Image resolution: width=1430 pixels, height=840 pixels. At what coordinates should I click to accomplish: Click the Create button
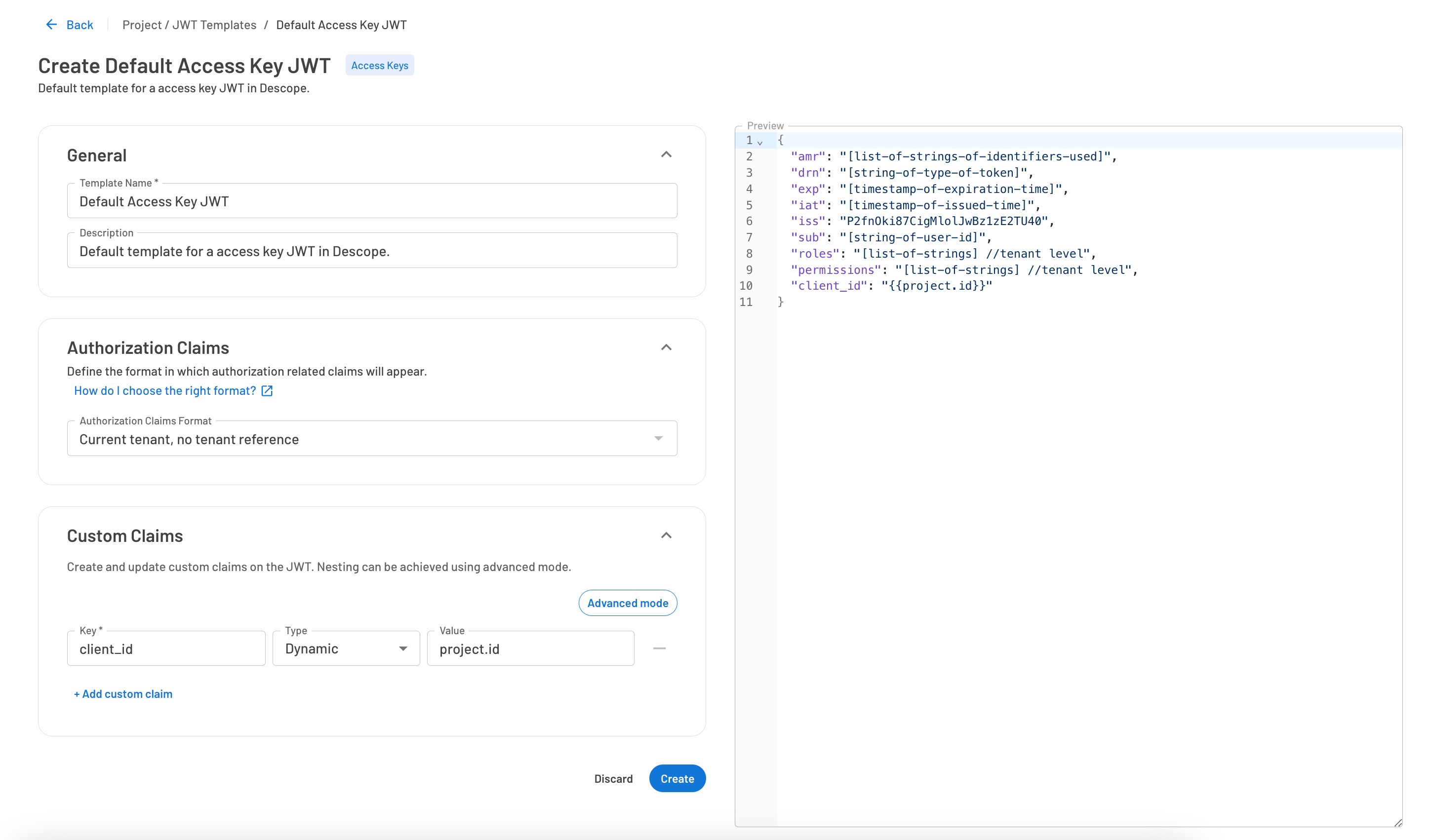point(676,778)
